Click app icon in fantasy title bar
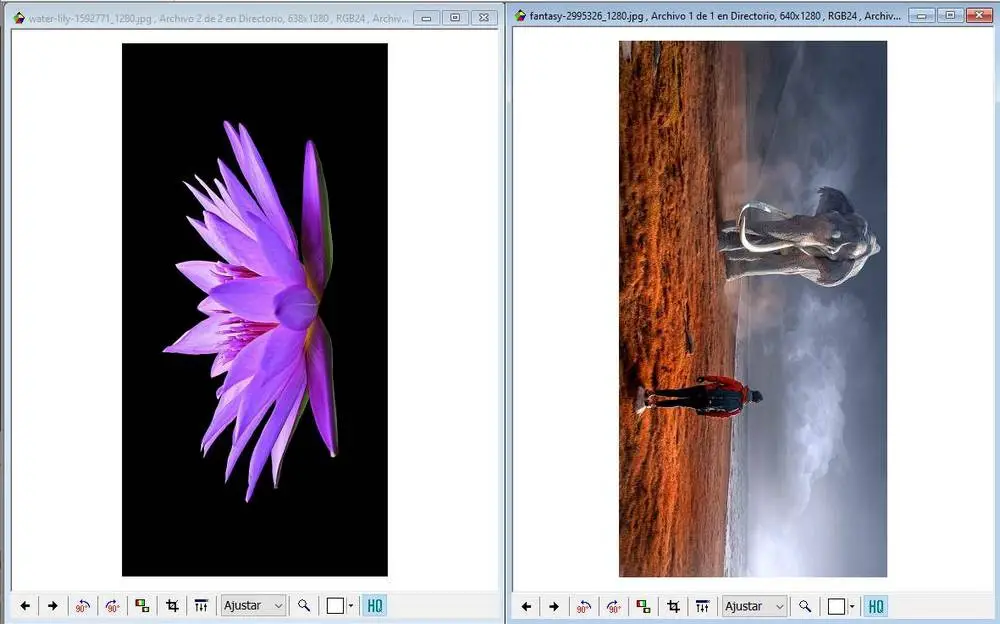This screenshot has width=1000, height=624. point(520,15)
